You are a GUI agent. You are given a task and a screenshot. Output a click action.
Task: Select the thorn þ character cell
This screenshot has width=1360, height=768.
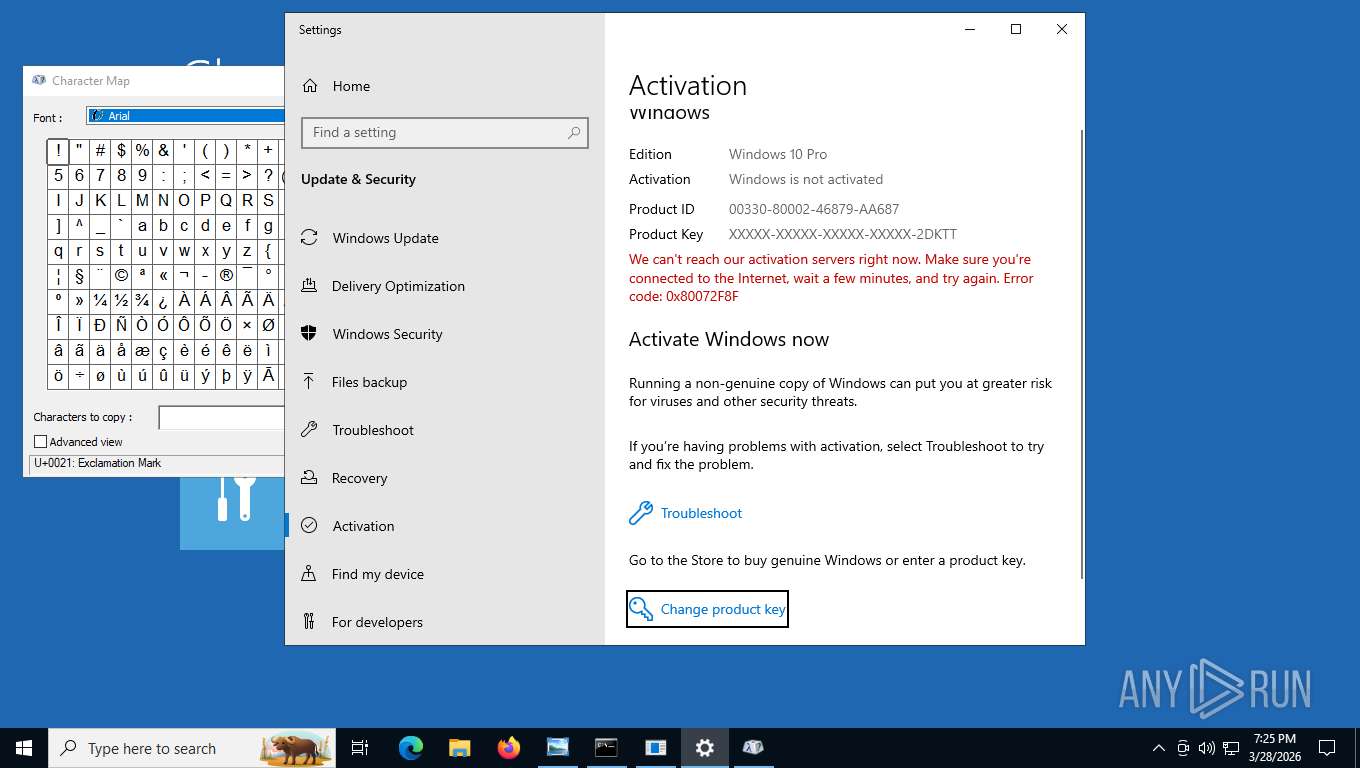point(226,376)
